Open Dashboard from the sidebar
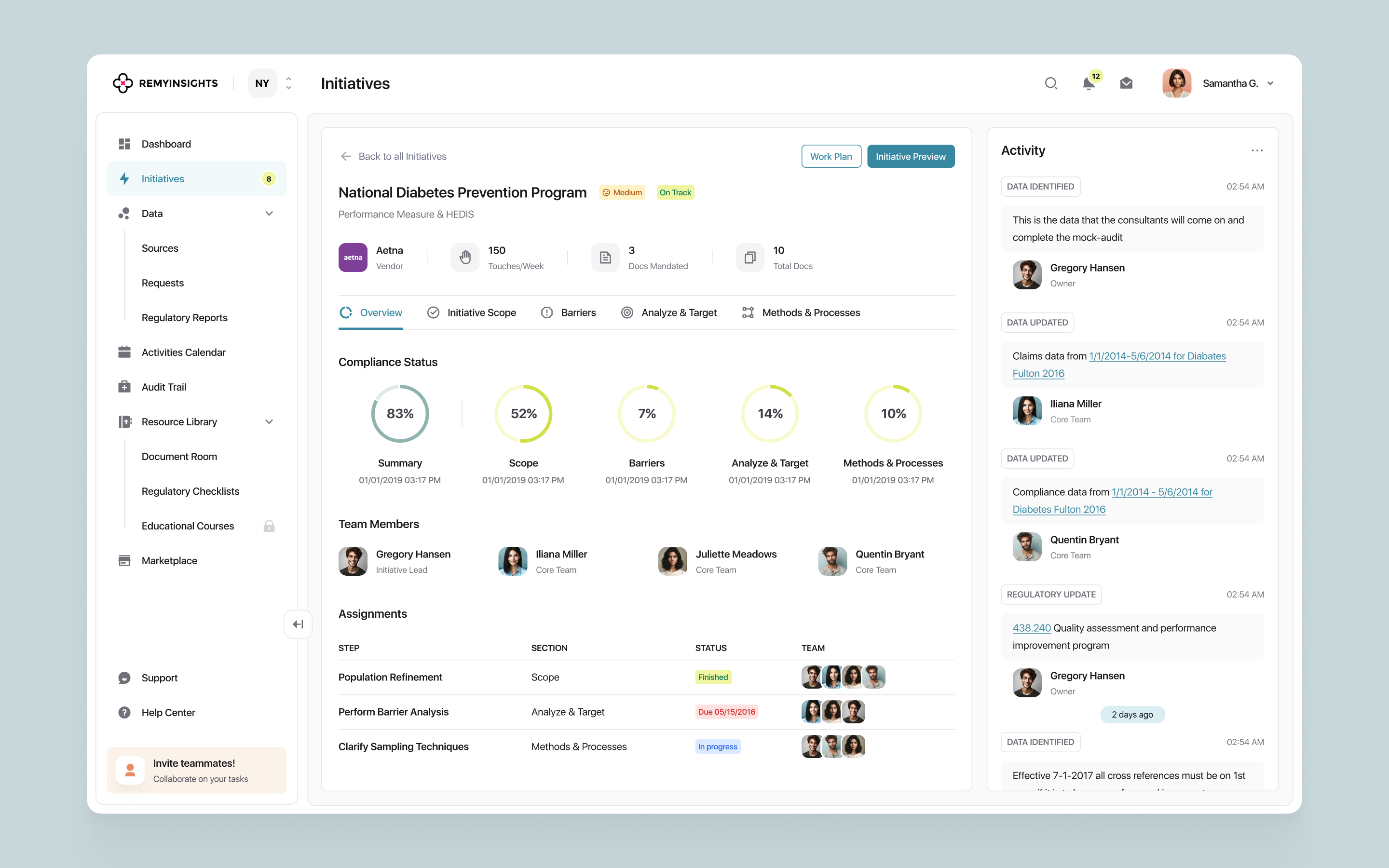 (196, 144)
